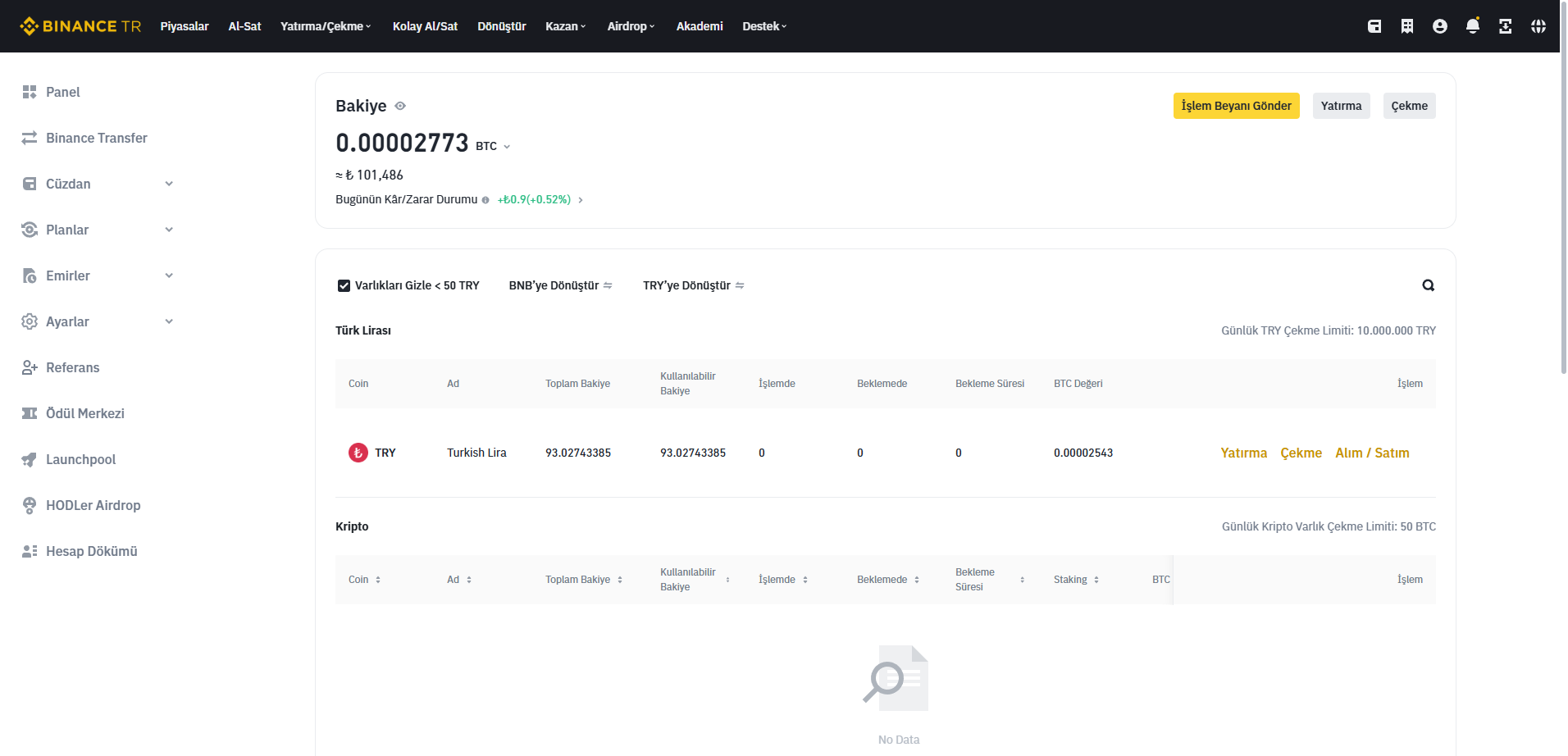Sort the Kripto table by Ad

click(469, 580)
